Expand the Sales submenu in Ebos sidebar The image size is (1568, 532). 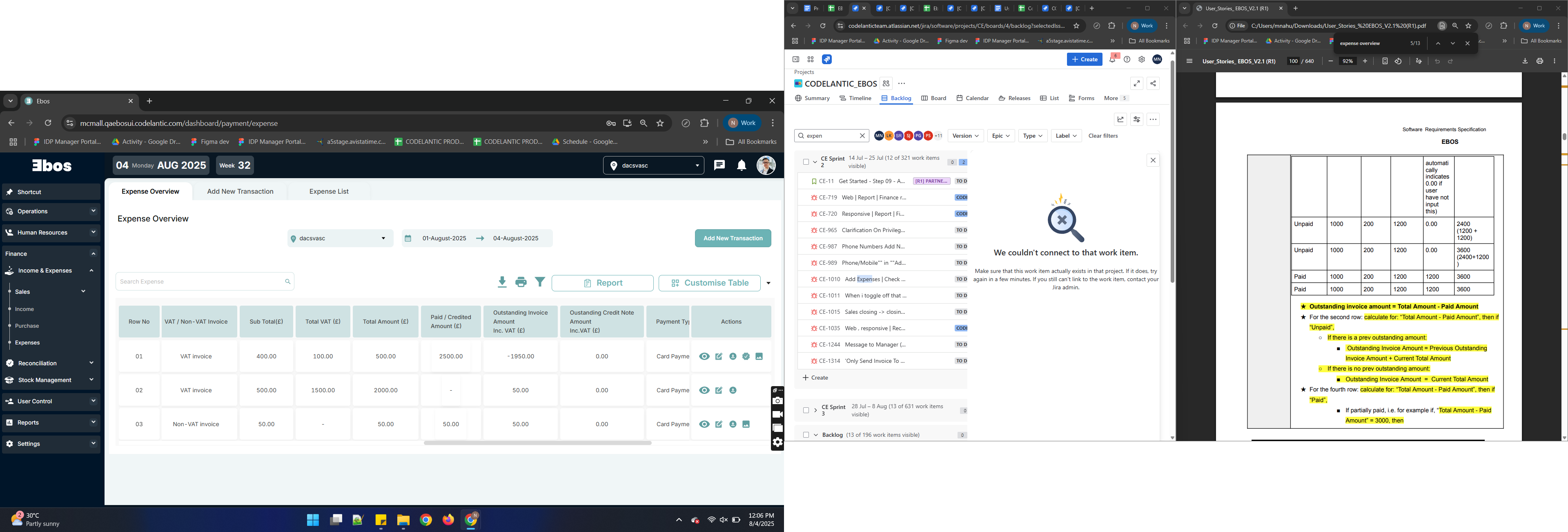51,292
